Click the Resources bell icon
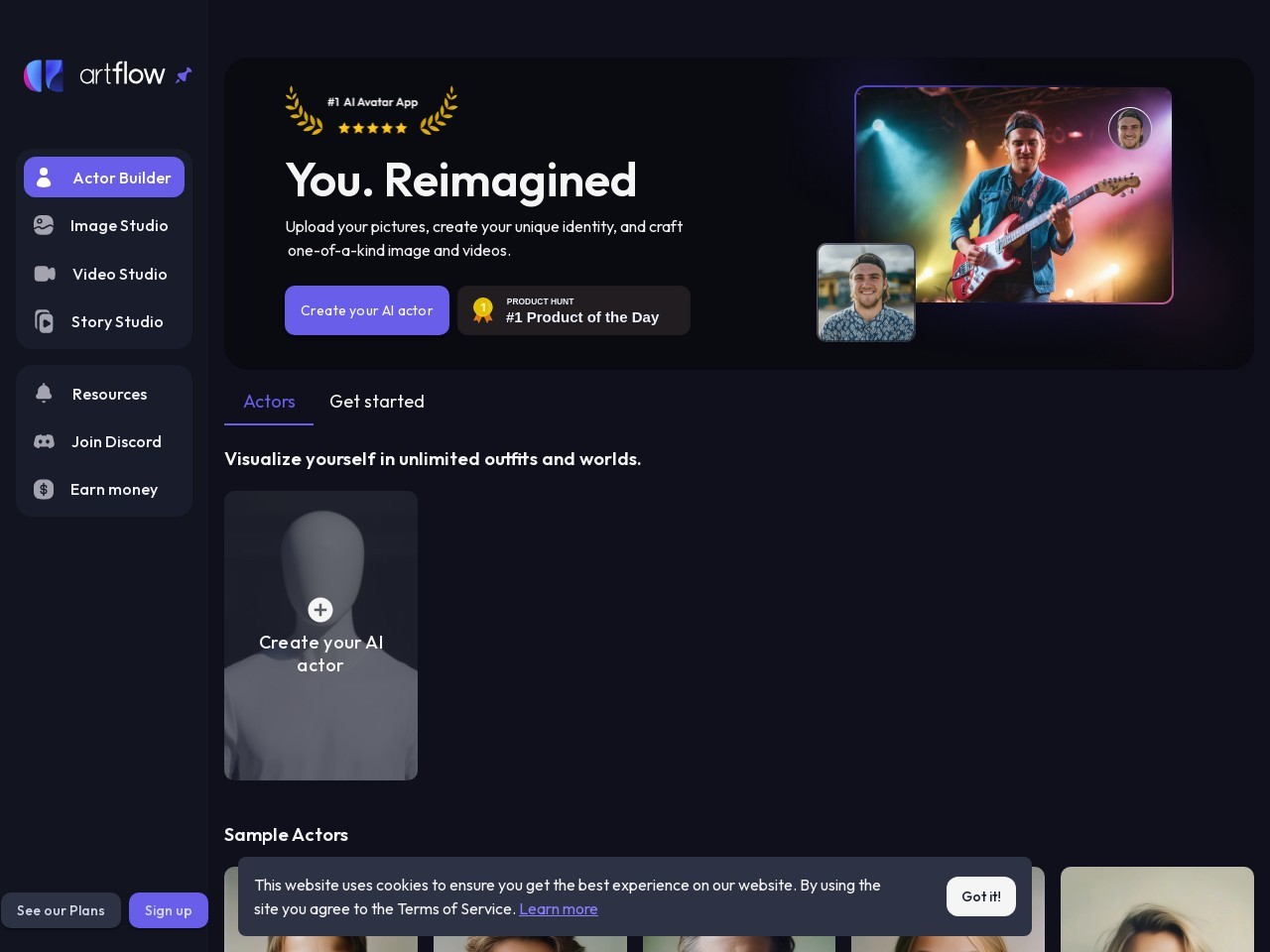 44,394
